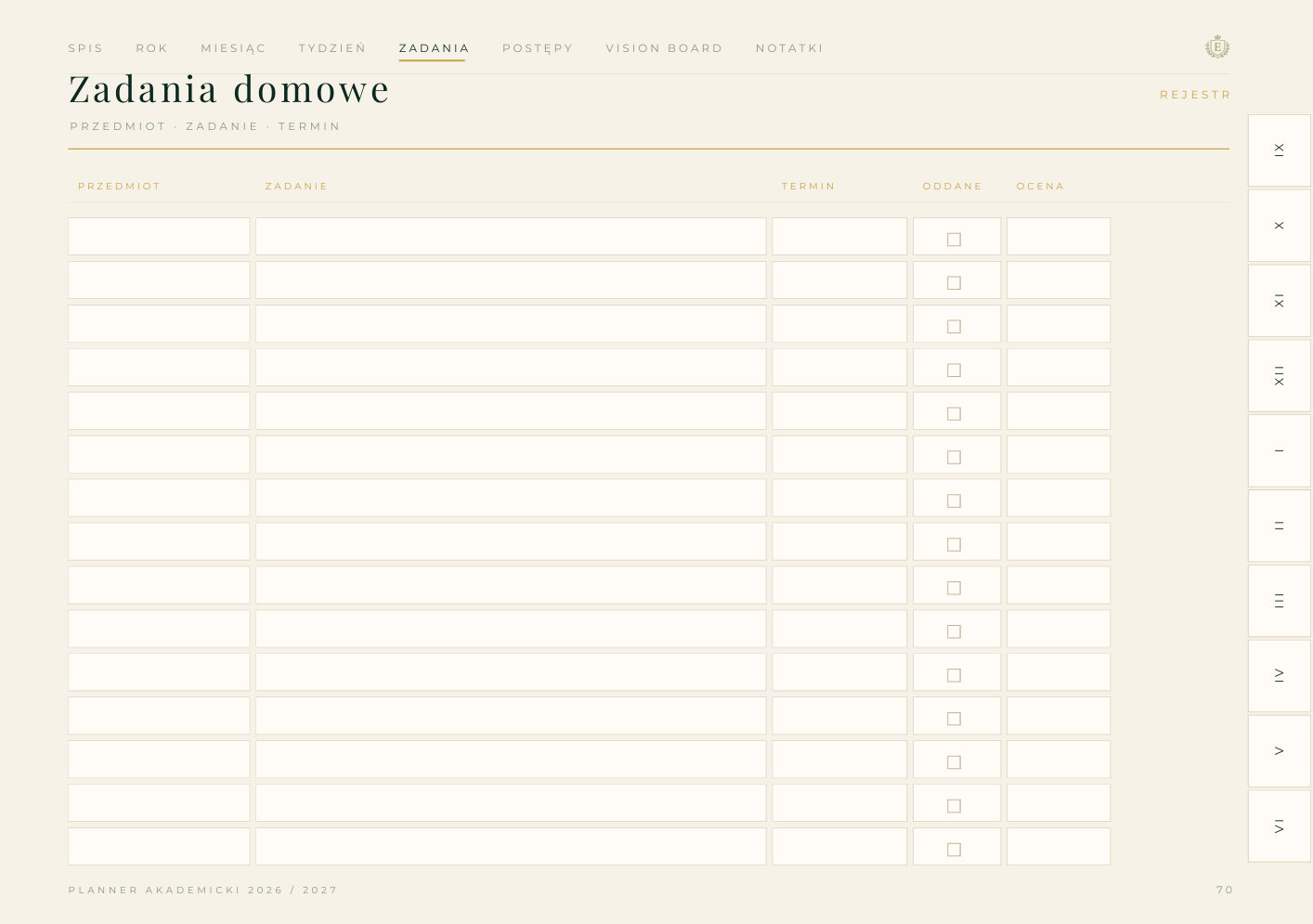Jump to month III side tab
The height and width of the screenshot is (924, 1313).
(1280, 601)
